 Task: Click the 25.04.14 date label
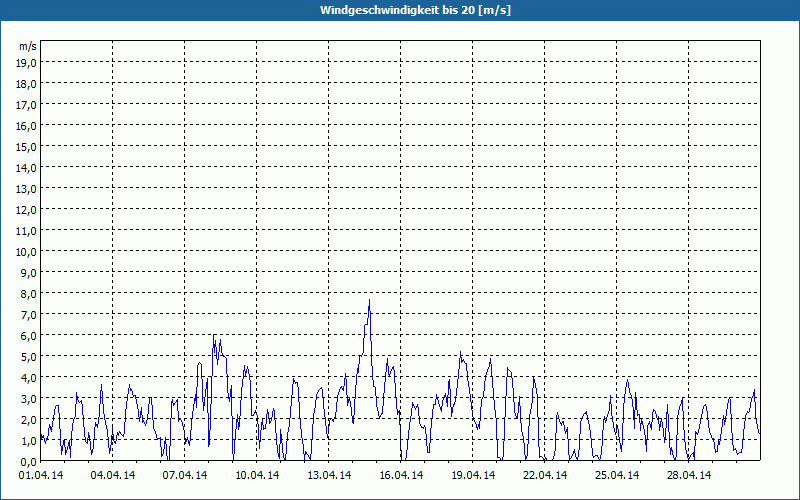pyautogui.click(x=617, y=476)
